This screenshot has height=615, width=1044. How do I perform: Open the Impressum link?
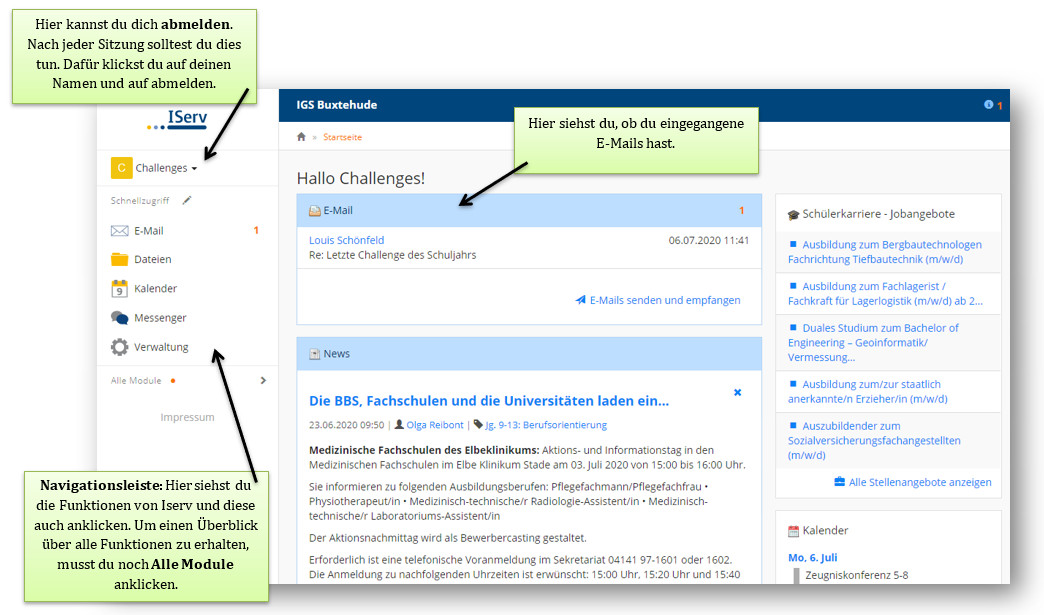187,417
